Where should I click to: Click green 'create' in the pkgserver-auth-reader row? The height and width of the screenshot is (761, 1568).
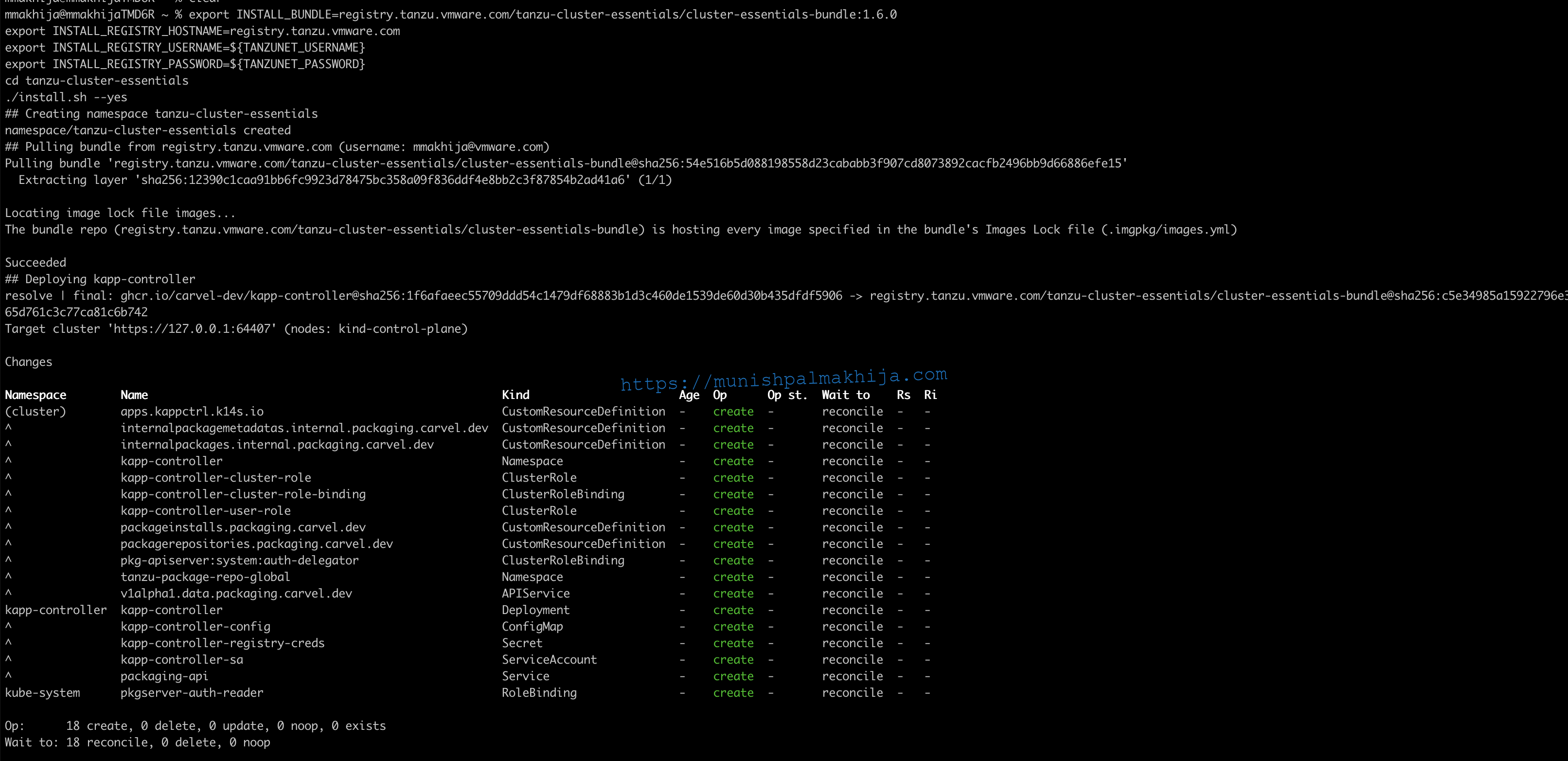click(x=733, y=693)
